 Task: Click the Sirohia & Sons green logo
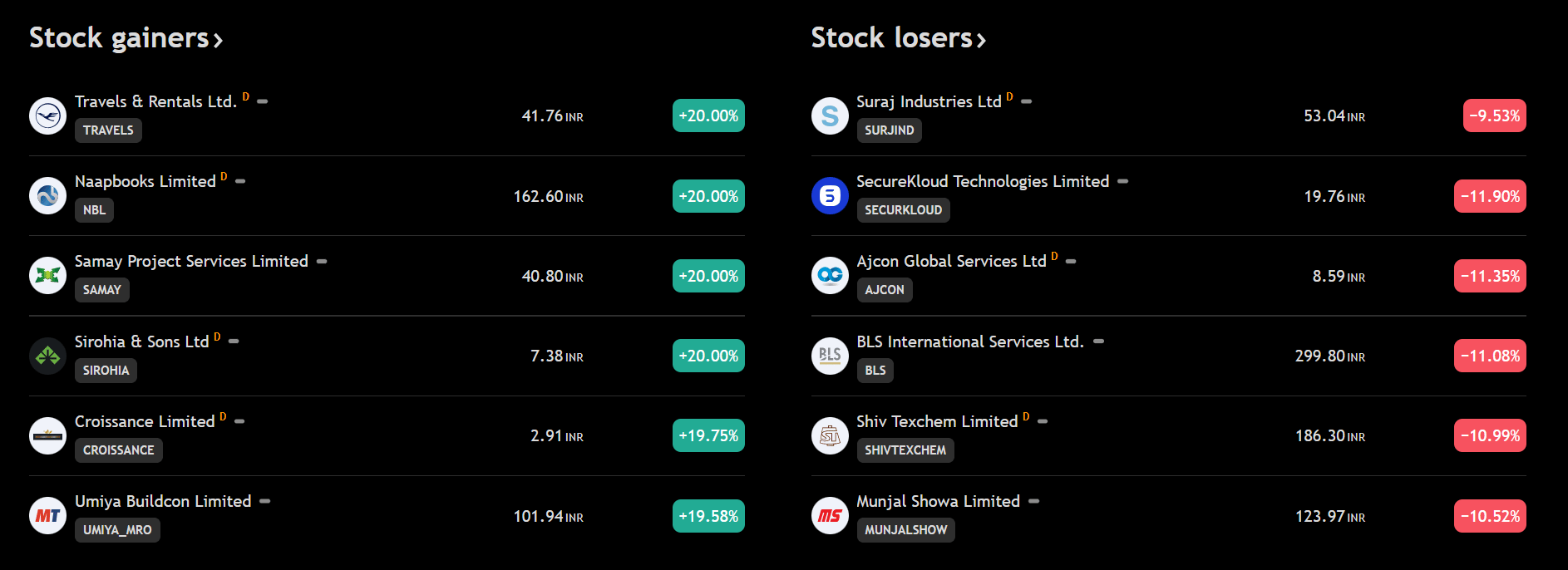(47, 356)
